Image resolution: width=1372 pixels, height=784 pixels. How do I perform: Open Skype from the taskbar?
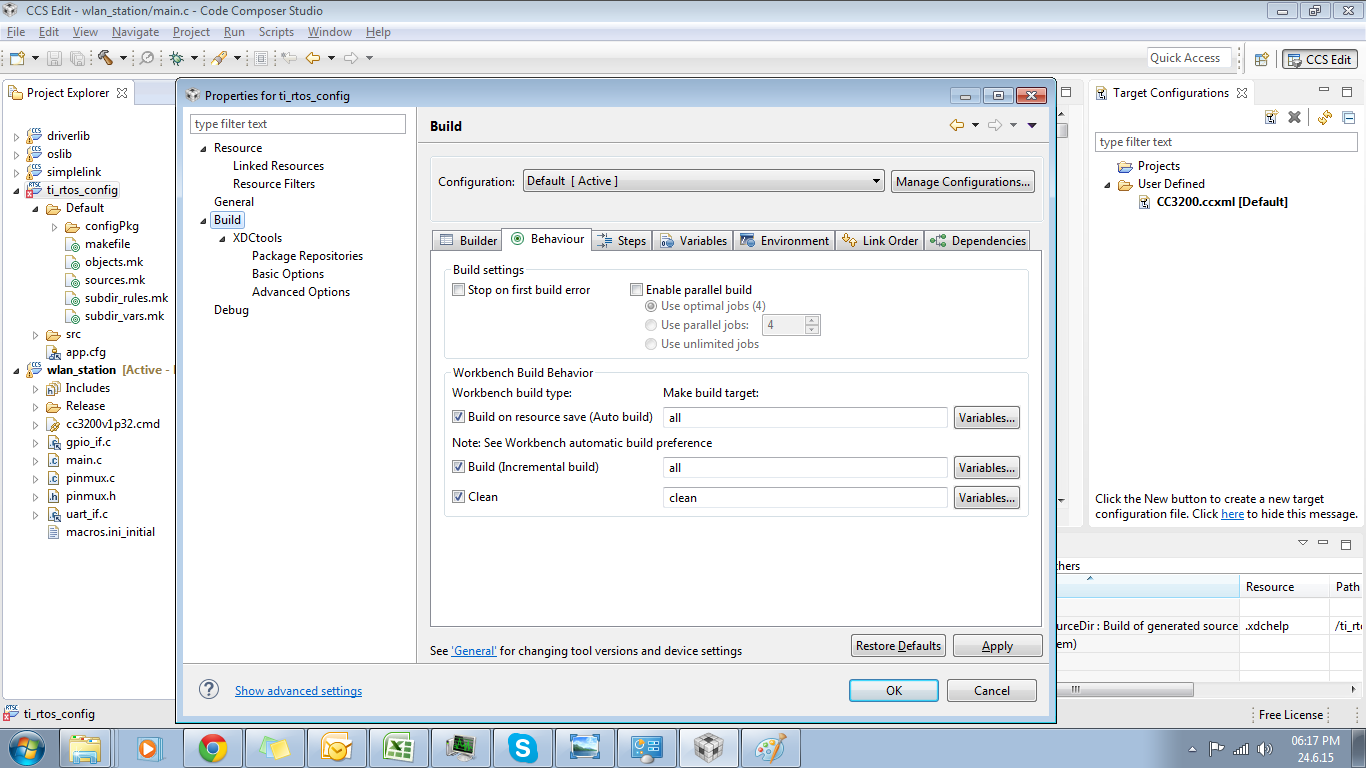point(522,748)
